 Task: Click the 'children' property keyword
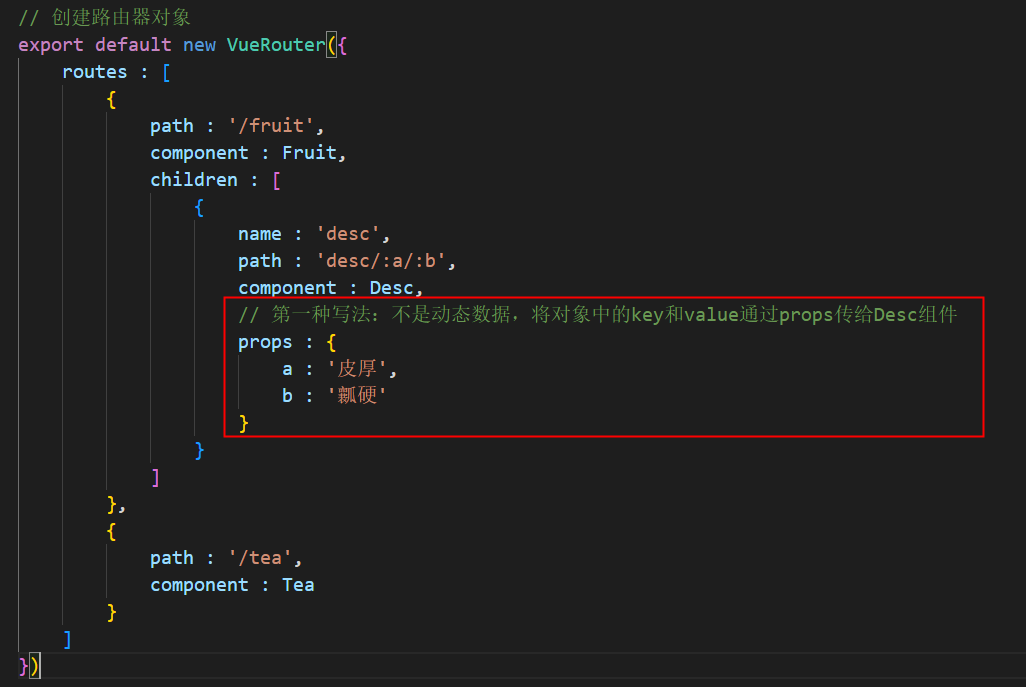point(194,179)
